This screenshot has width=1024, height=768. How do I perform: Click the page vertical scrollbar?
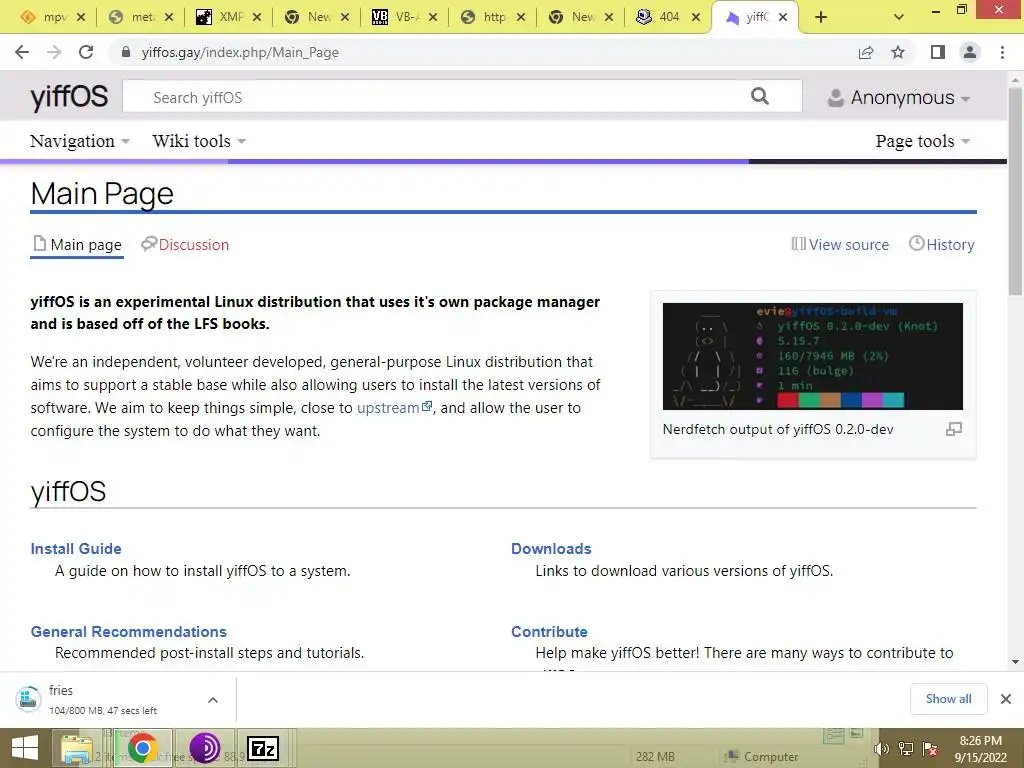1015,191
